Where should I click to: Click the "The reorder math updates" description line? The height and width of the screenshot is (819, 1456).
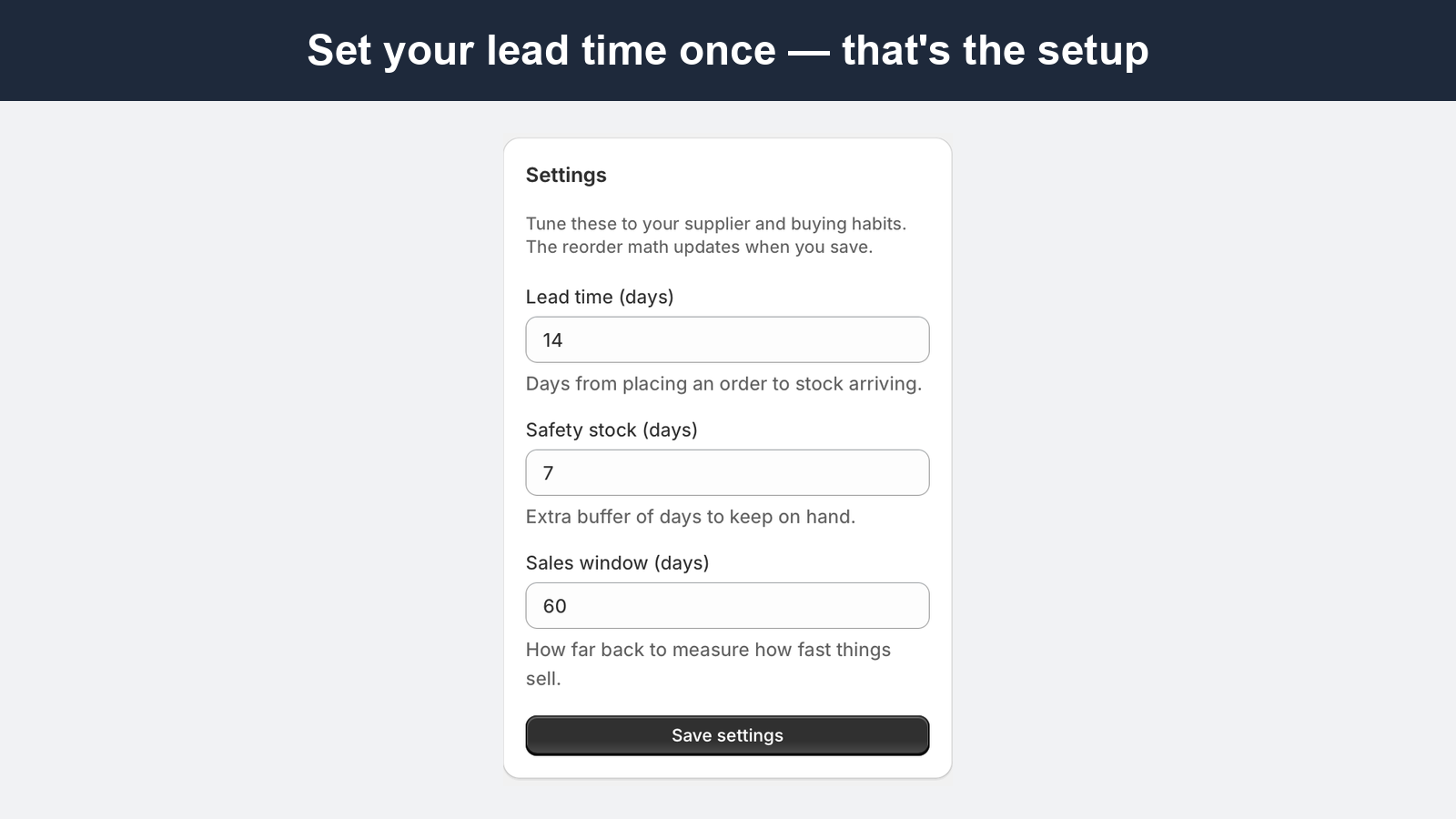pos(699,248)
